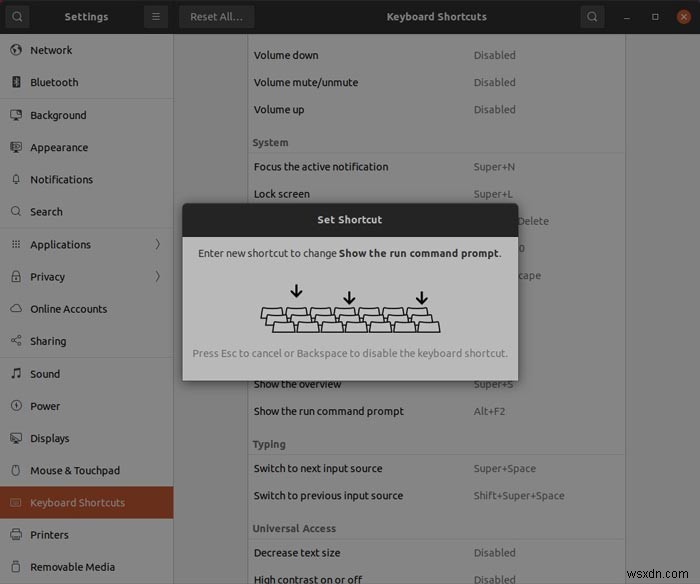Select Switch to previous input source row
700x584 pixels.
pyautogui.click(x=437, y=496)
